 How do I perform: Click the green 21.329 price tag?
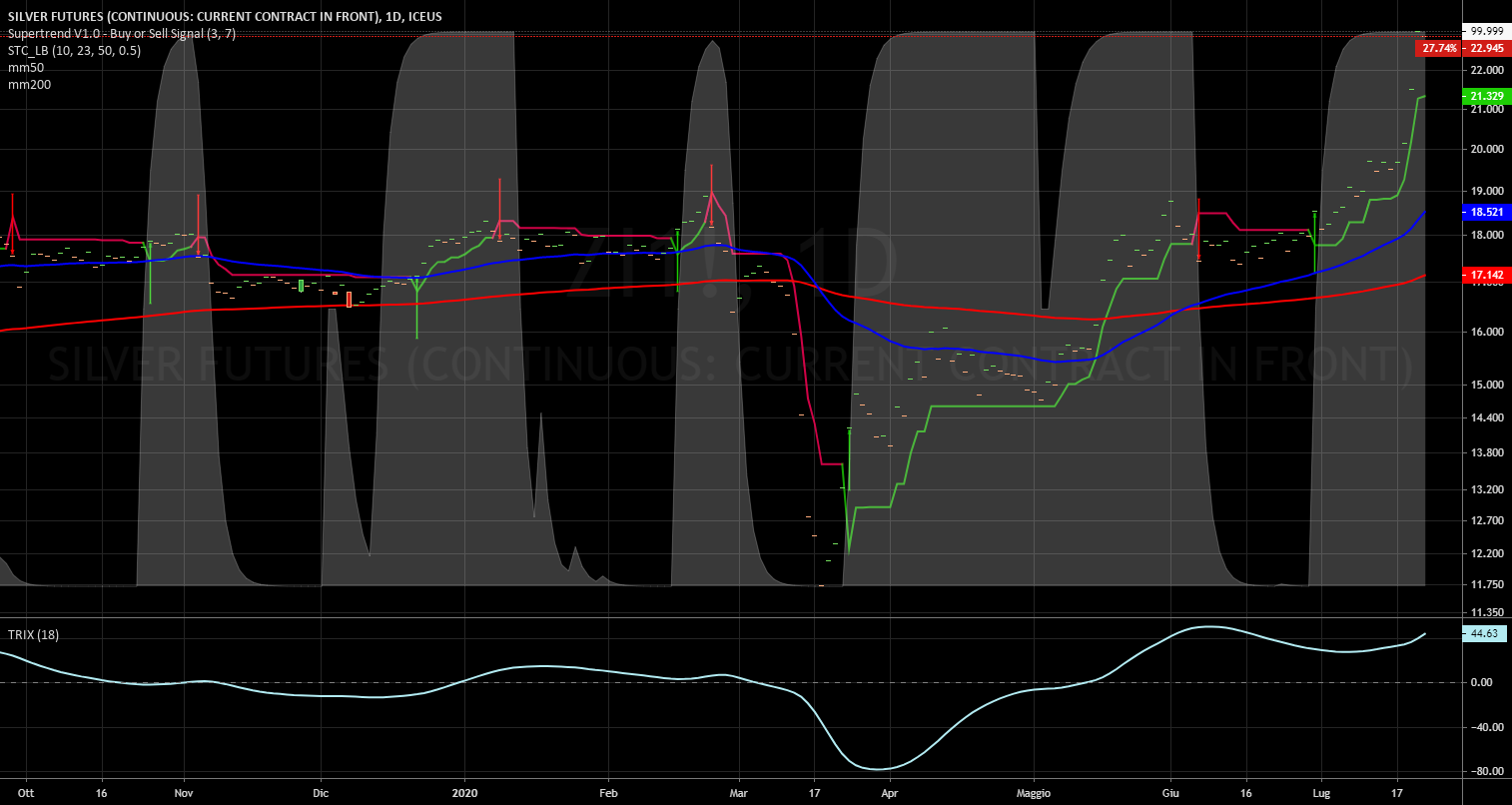[x=1486, y=96]
